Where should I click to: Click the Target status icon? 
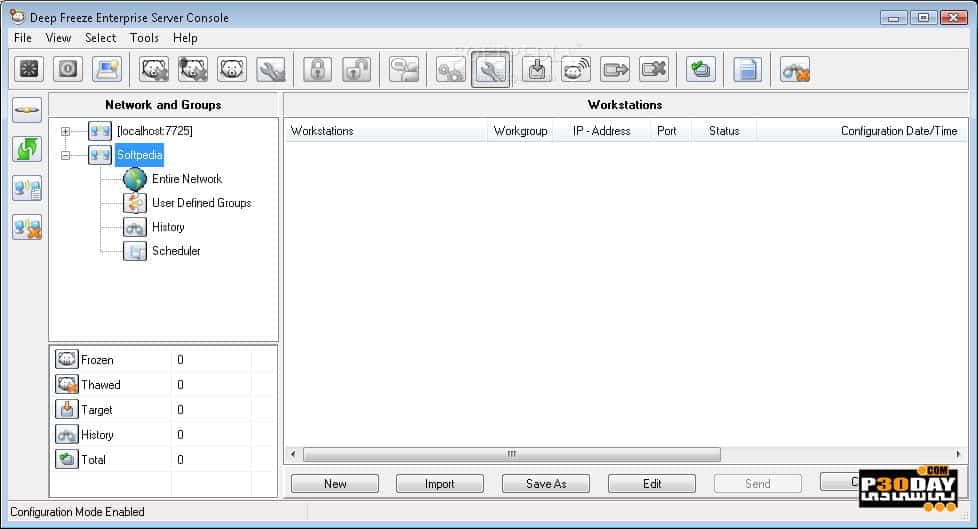67,409
